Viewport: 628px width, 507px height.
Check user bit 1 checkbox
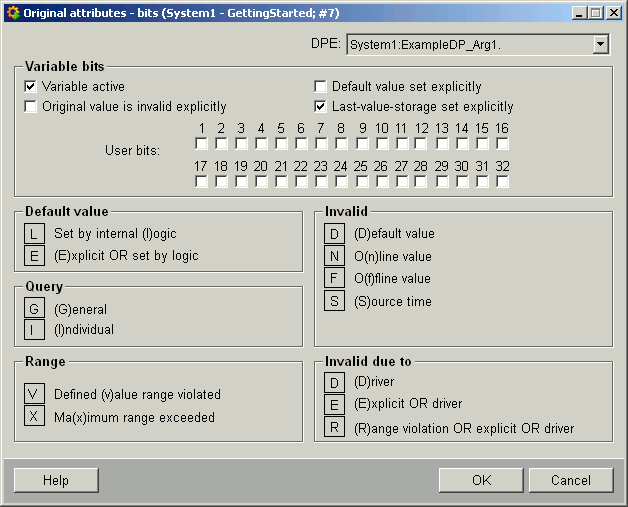pyautogui.click(x=202, y=144)
